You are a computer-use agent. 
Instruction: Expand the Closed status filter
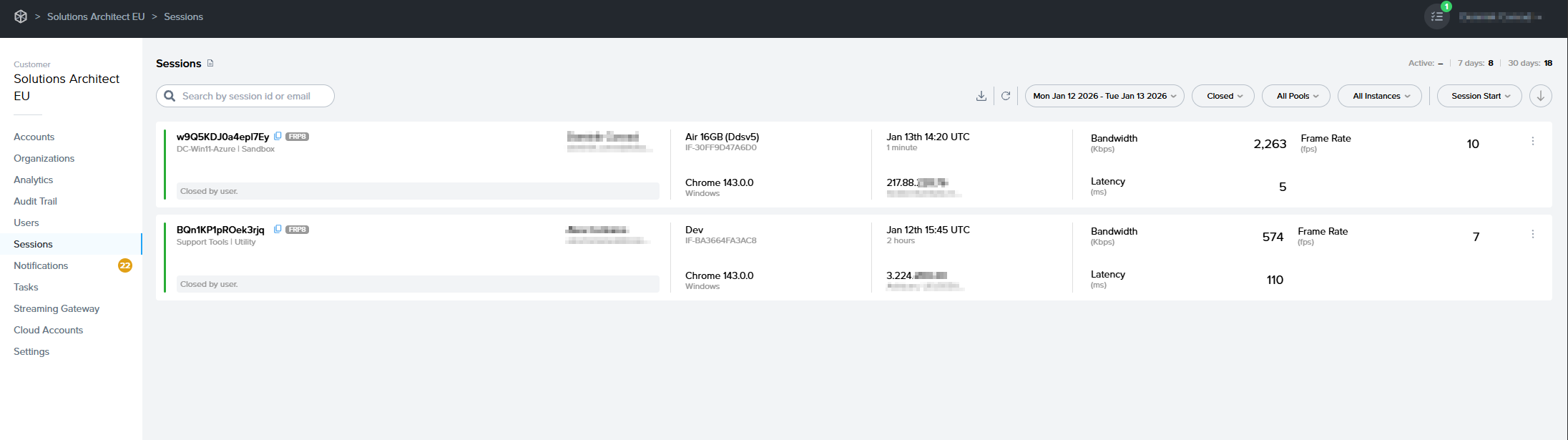(1223, 96)
